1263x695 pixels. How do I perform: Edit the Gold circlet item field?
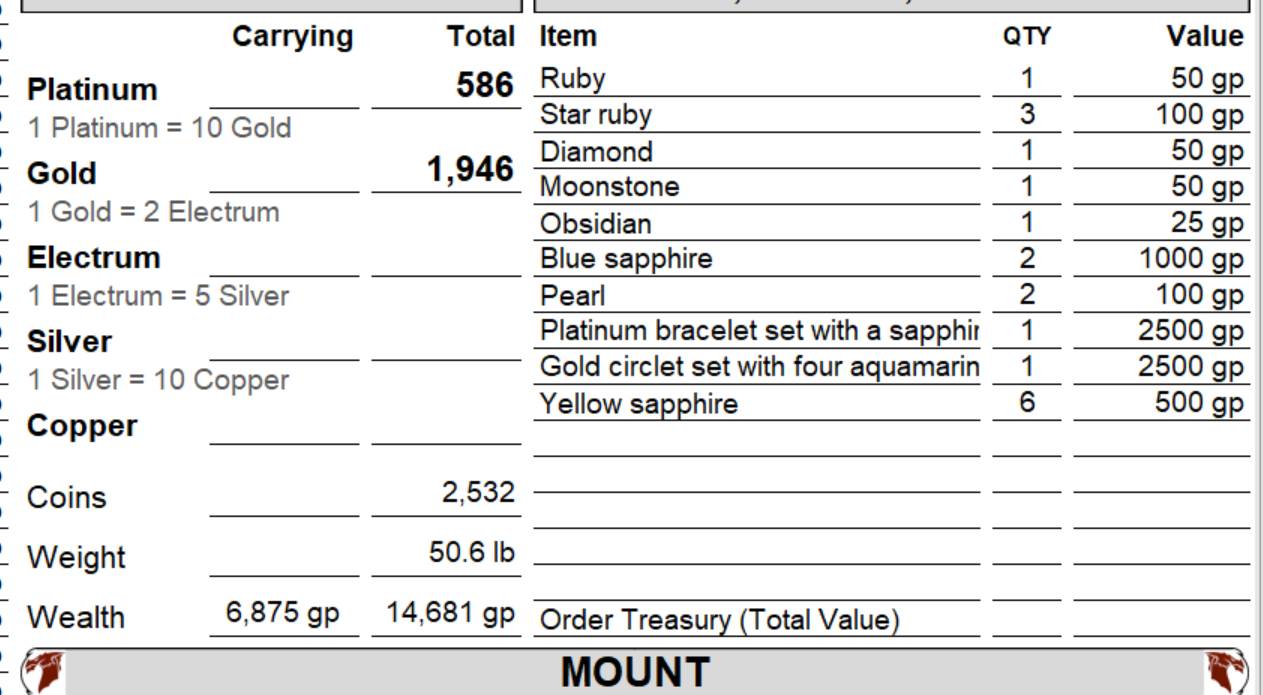click(x=757, y=367)
